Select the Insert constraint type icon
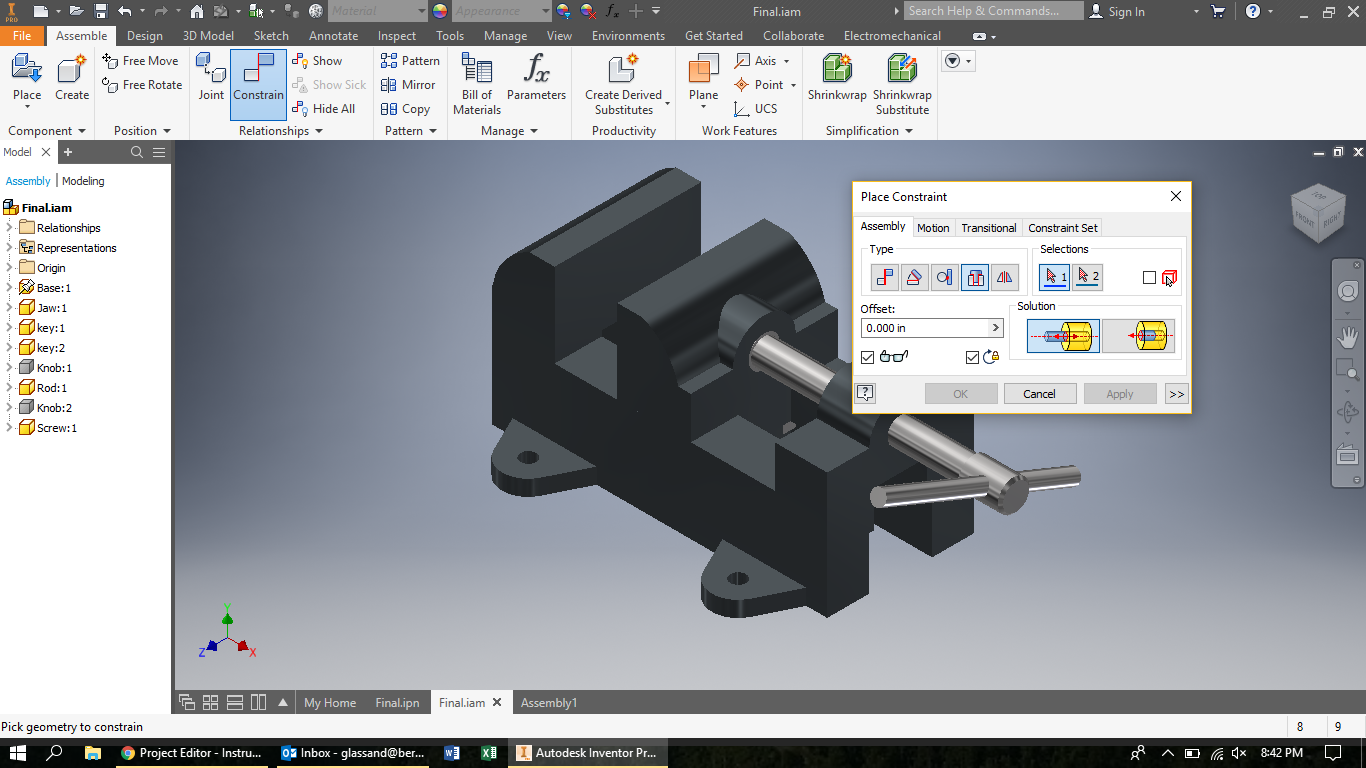This screenshot has height=768, width=1366. click(x=975, y=278)
